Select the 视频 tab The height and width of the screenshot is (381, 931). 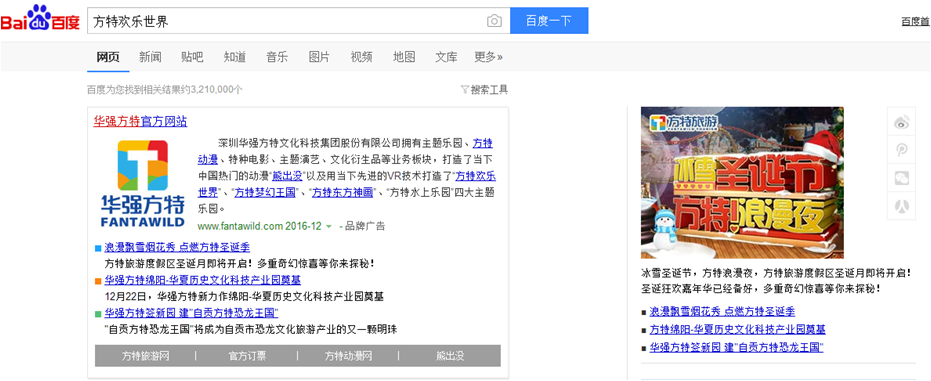pos(362,57)
